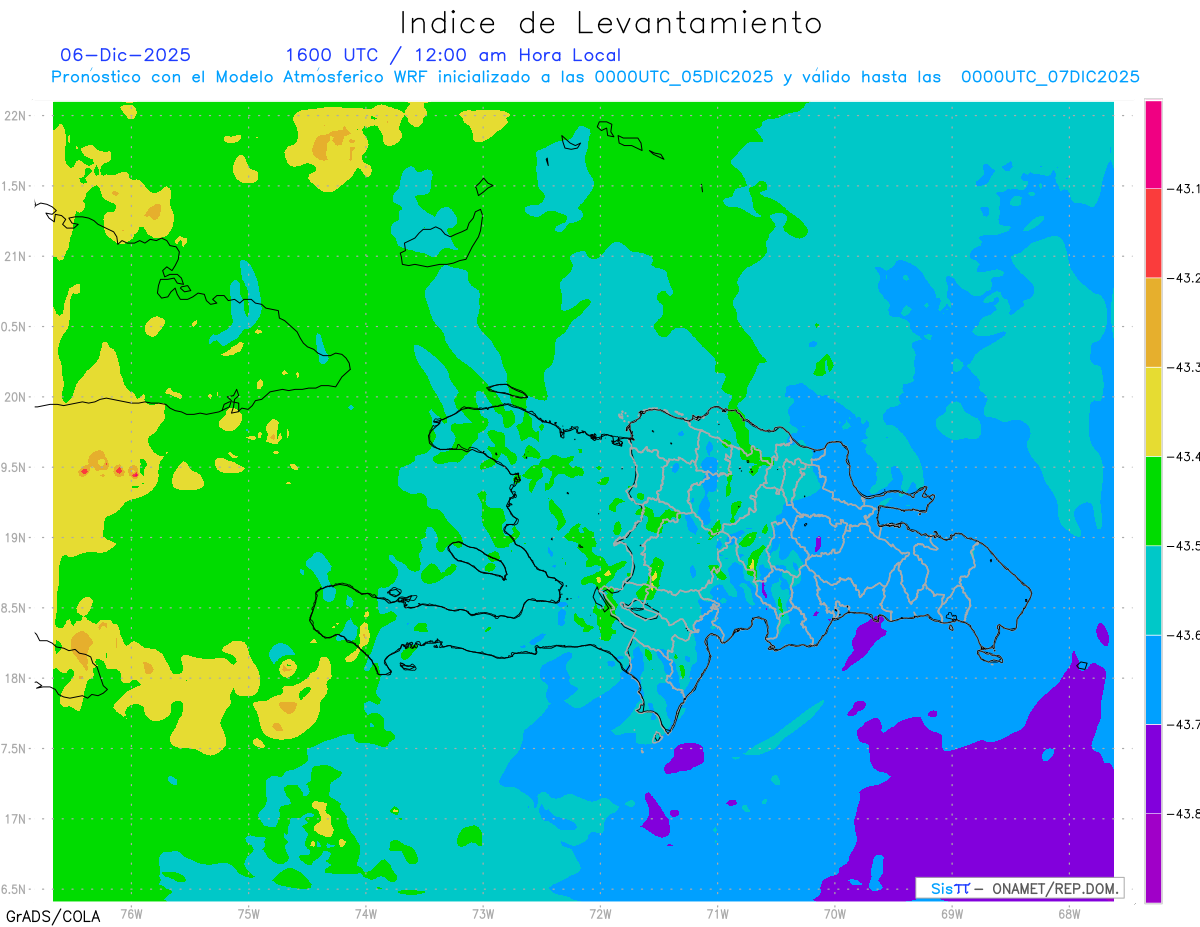Click the "ONAMET/REP.DOM." source label
The width and height of the screenshot is (1200, 927).
click(1054, 888)
